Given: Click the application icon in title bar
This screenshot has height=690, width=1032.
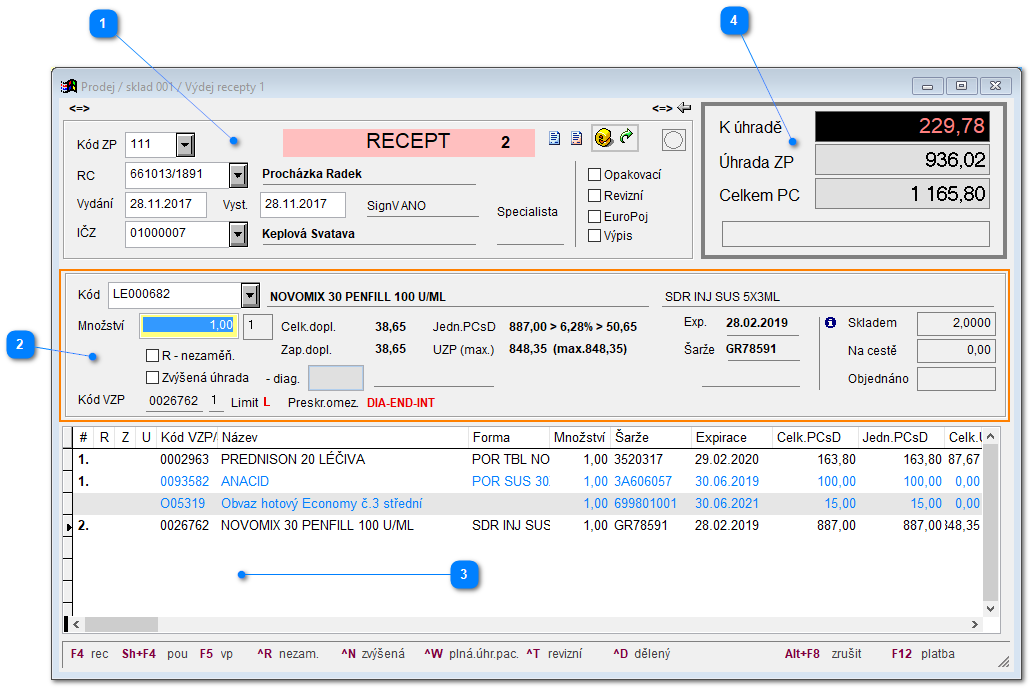Looking at the screenshot, I should pyautogui.click(x=68, y=86).
